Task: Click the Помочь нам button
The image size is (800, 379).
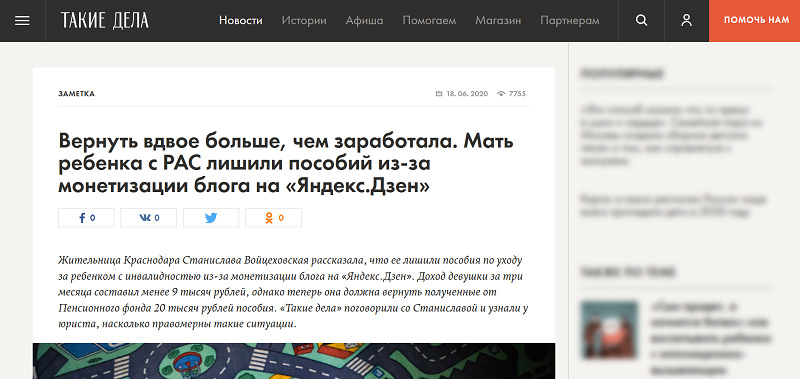Action: pyautogui.click(x=755, y=21)
